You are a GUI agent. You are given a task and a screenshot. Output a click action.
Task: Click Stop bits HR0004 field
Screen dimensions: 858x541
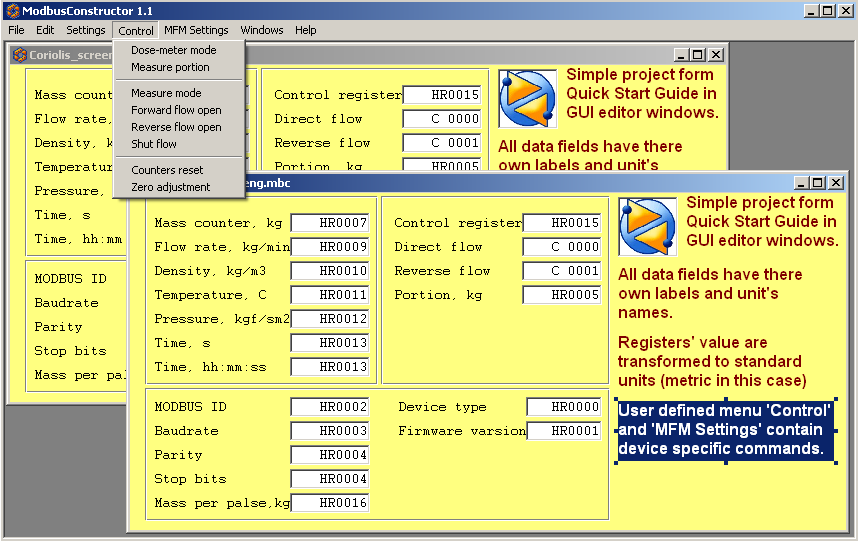pyautogui.click(x=330, y=479)
